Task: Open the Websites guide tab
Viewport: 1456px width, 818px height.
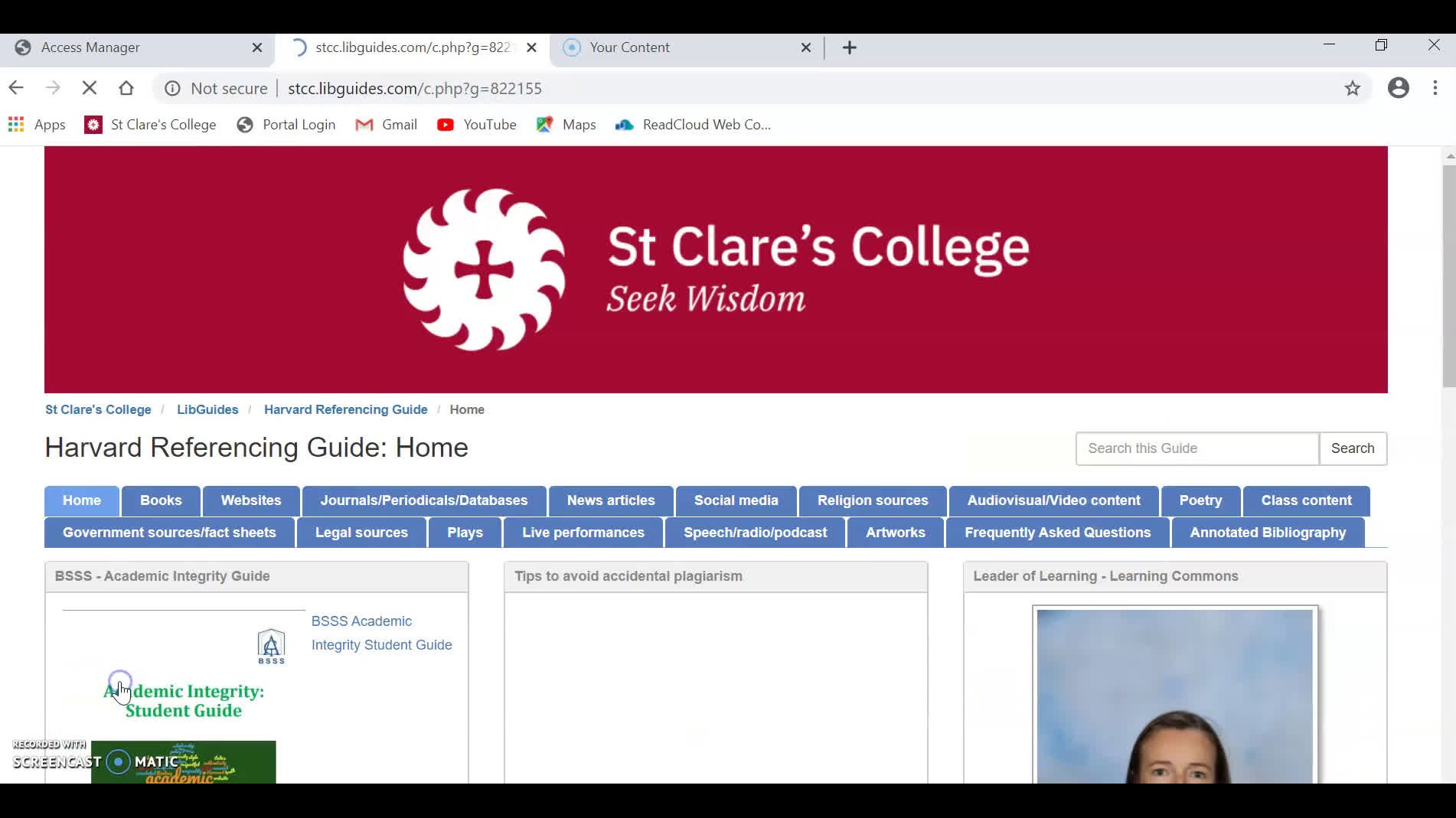Action: coord(251,500)
